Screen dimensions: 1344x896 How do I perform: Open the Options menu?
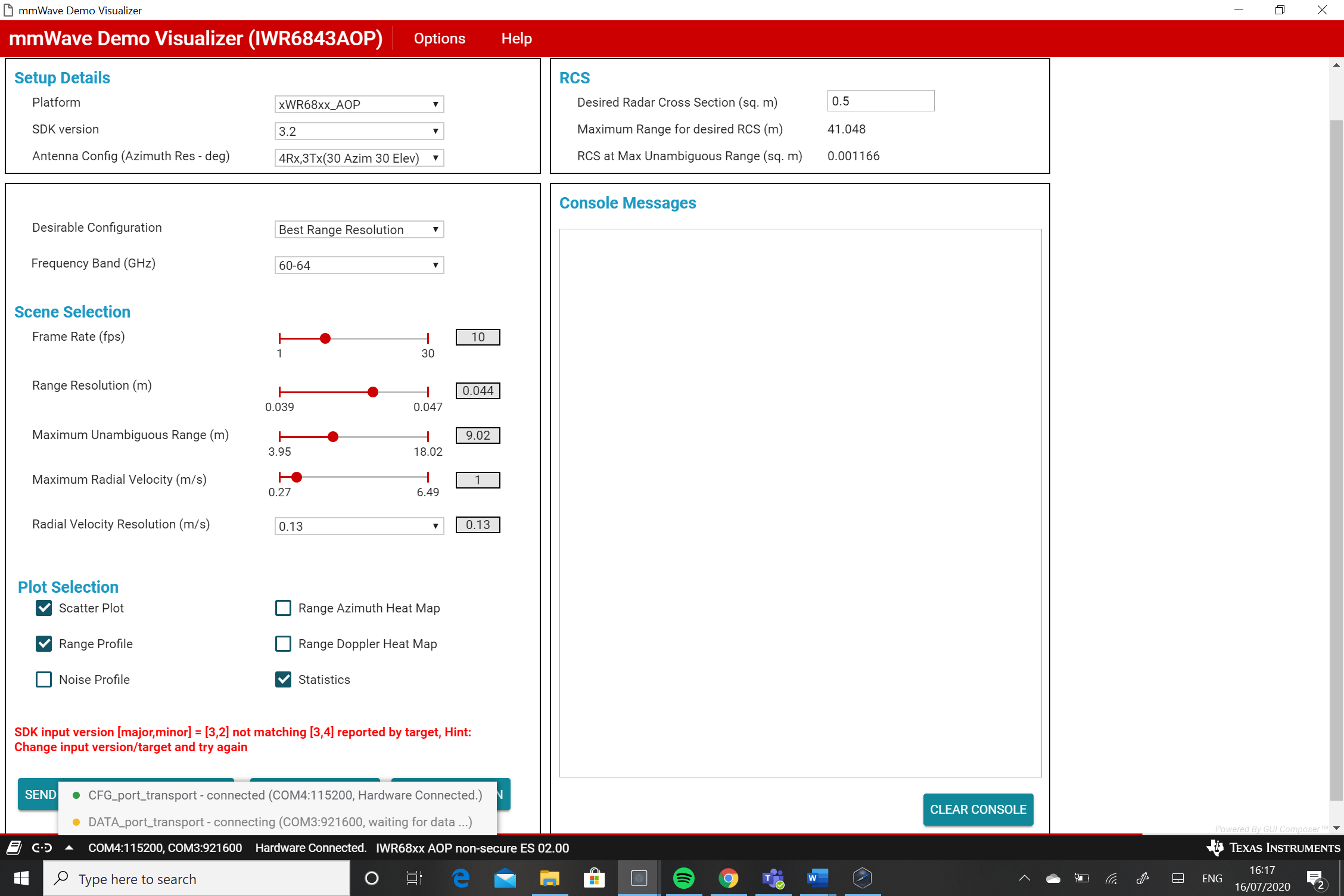tap(439, 39)
